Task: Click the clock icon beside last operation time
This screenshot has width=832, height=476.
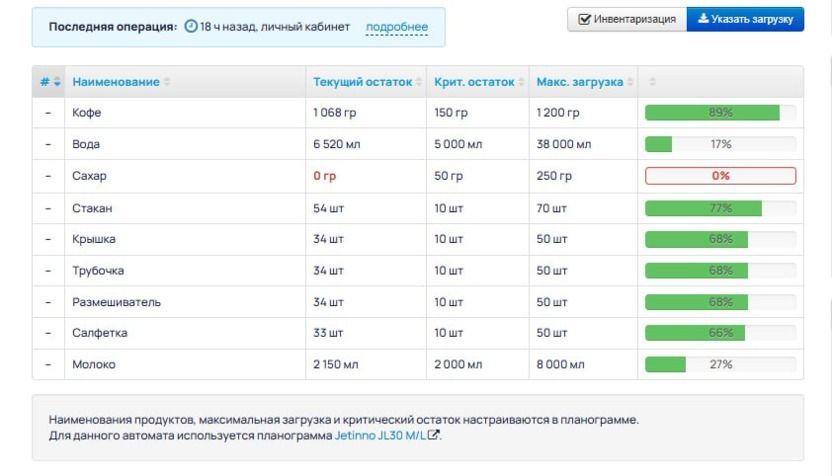Action: (191, 27)
